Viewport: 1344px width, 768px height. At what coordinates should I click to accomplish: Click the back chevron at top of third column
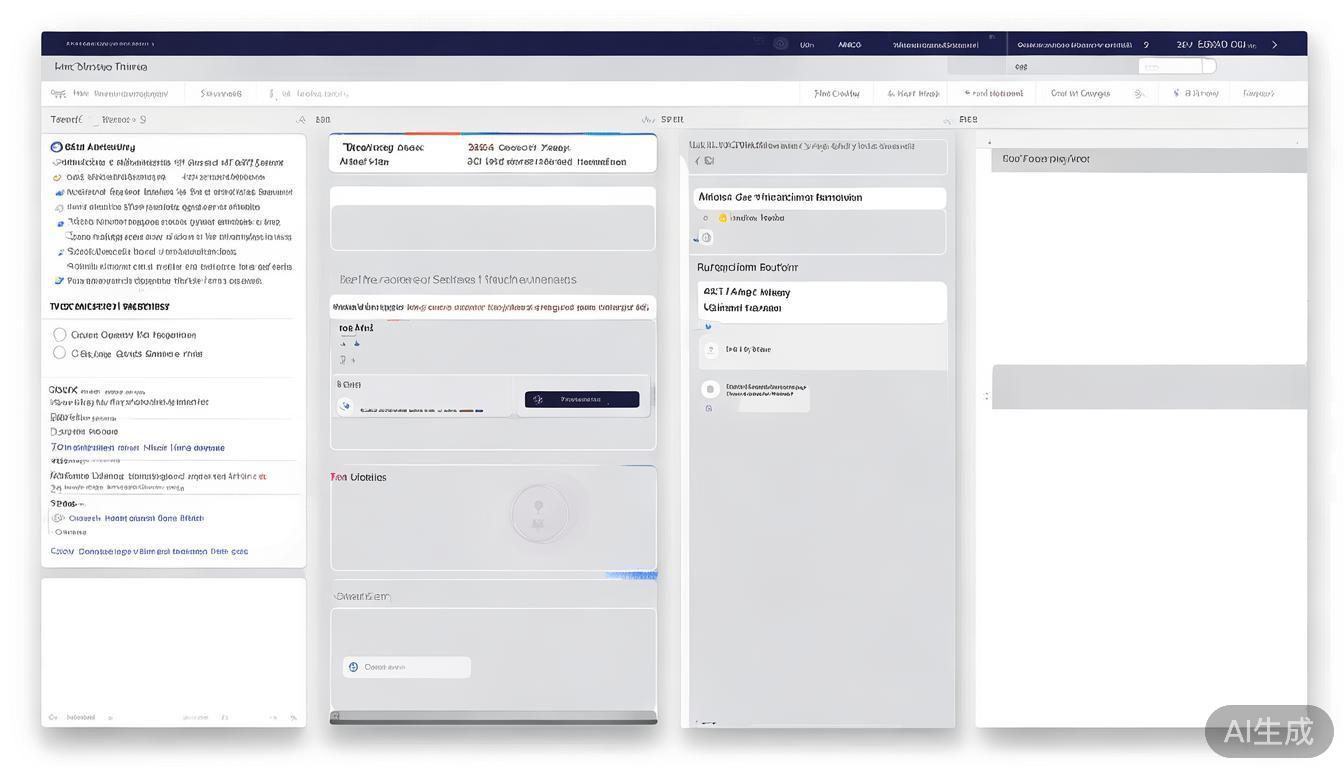(x=697, y=161)
